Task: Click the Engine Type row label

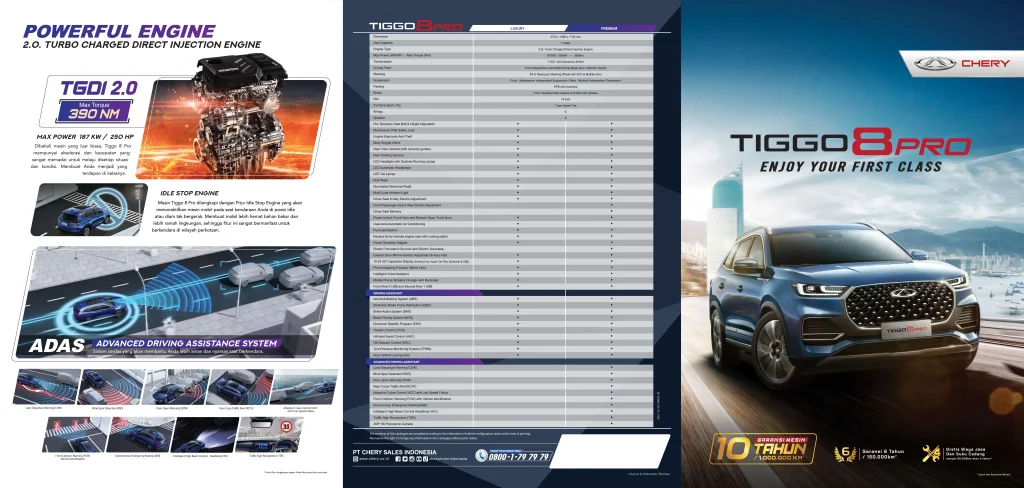Action: pos(381,49)
